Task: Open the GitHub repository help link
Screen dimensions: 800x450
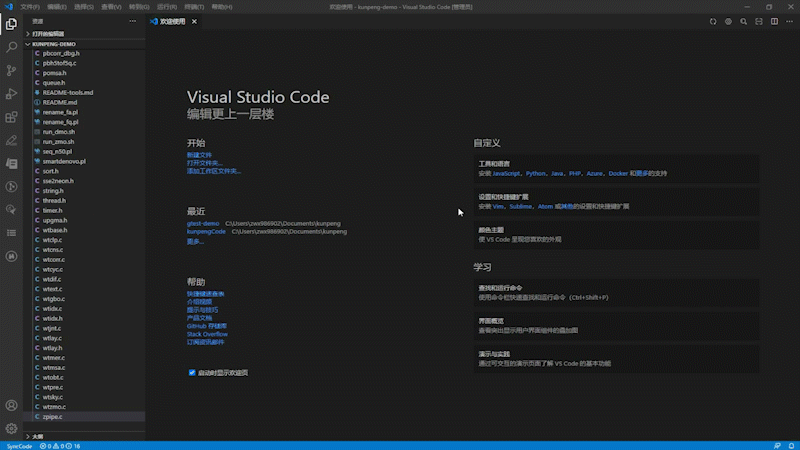Action: click(207, 326)
